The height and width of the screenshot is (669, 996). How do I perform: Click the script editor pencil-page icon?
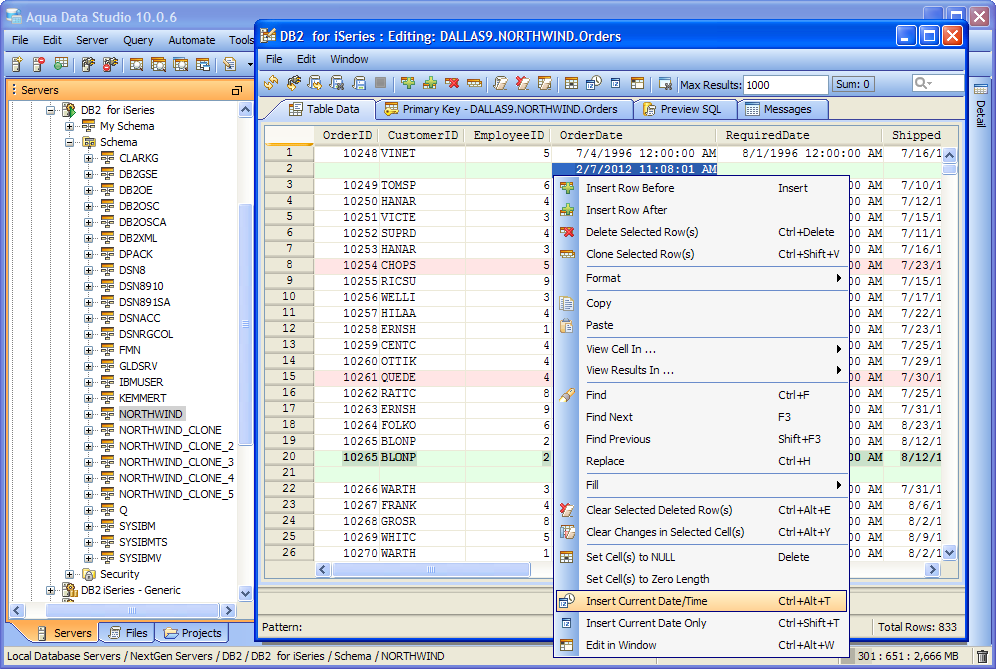(229, 64)
